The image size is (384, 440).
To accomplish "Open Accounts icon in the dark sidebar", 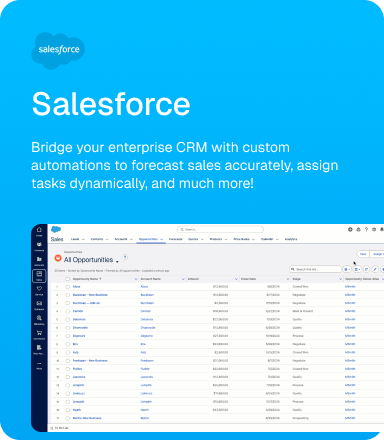I will (39, 261).
